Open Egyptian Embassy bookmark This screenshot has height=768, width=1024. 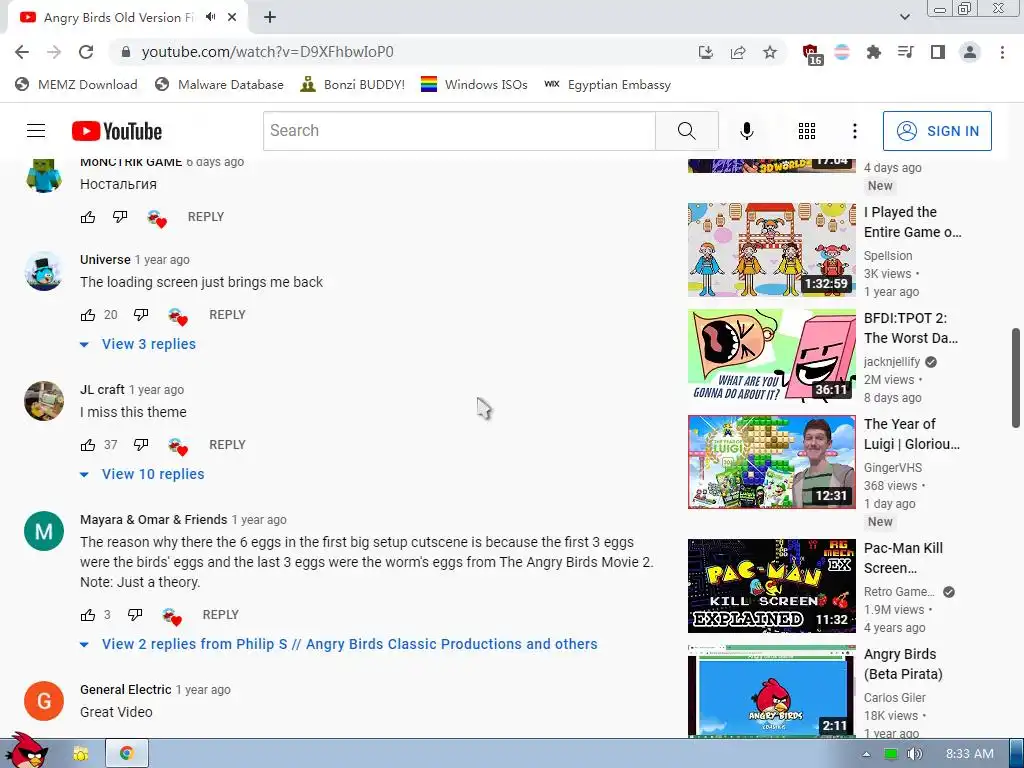607,84
